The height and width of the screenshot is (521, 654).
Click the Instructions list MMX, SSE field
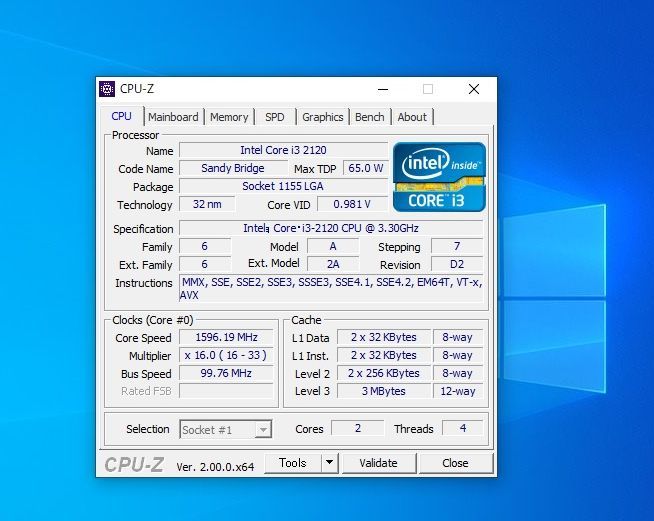(x=331, y=289)
